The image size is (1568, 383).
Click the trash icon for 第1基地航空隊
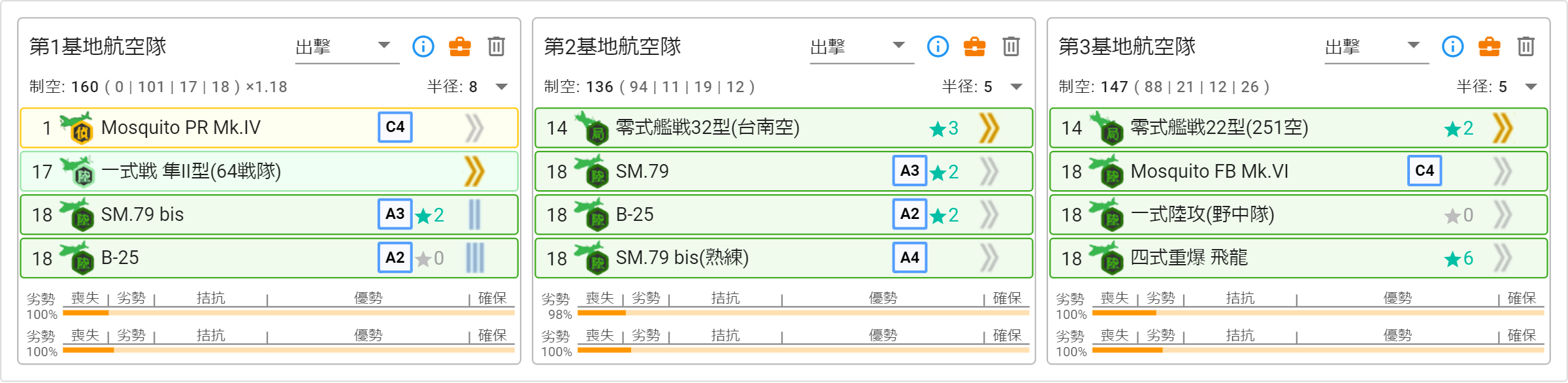pos(496,46)
